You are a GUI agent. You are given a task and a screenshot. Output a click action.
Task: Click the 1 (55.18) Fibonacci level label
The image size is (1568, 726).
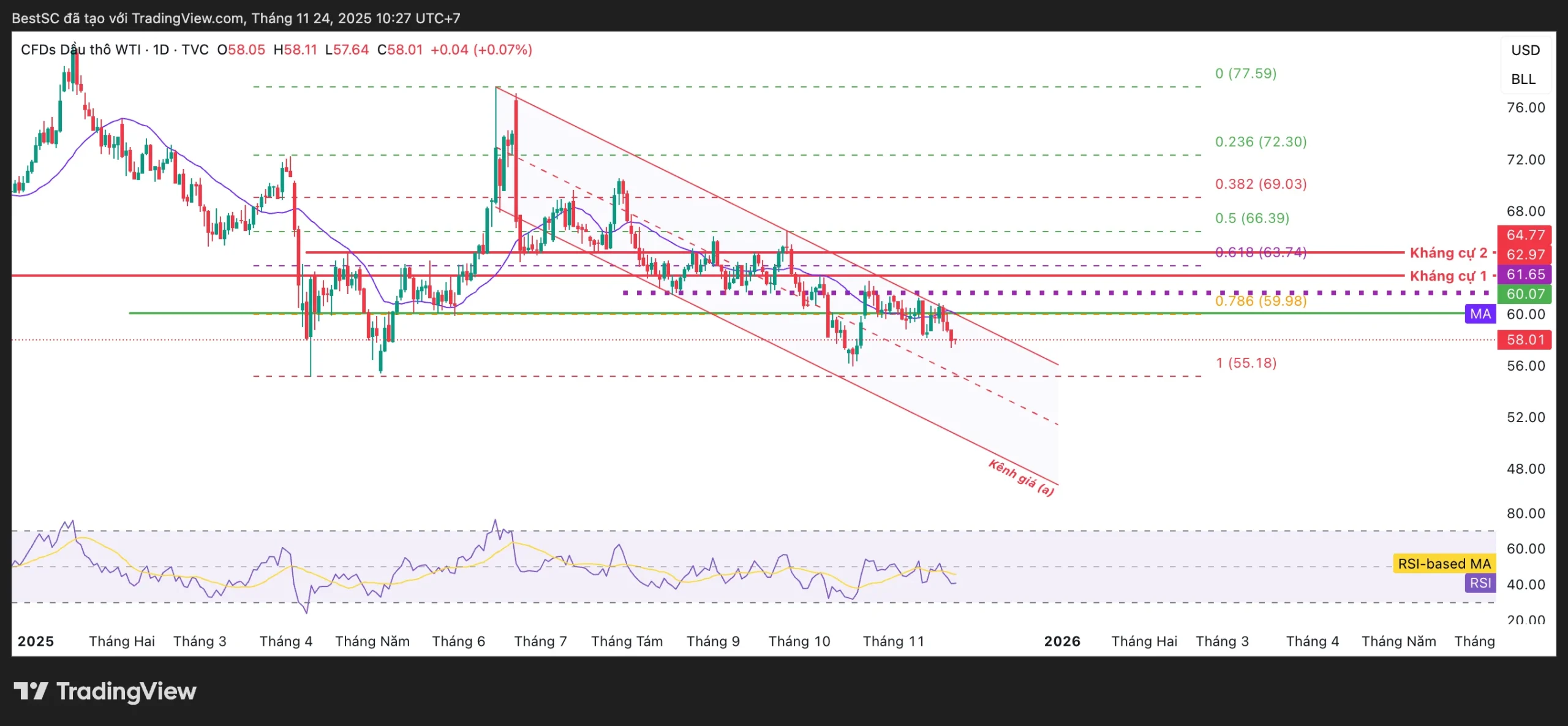click(x=1246, y=363)
